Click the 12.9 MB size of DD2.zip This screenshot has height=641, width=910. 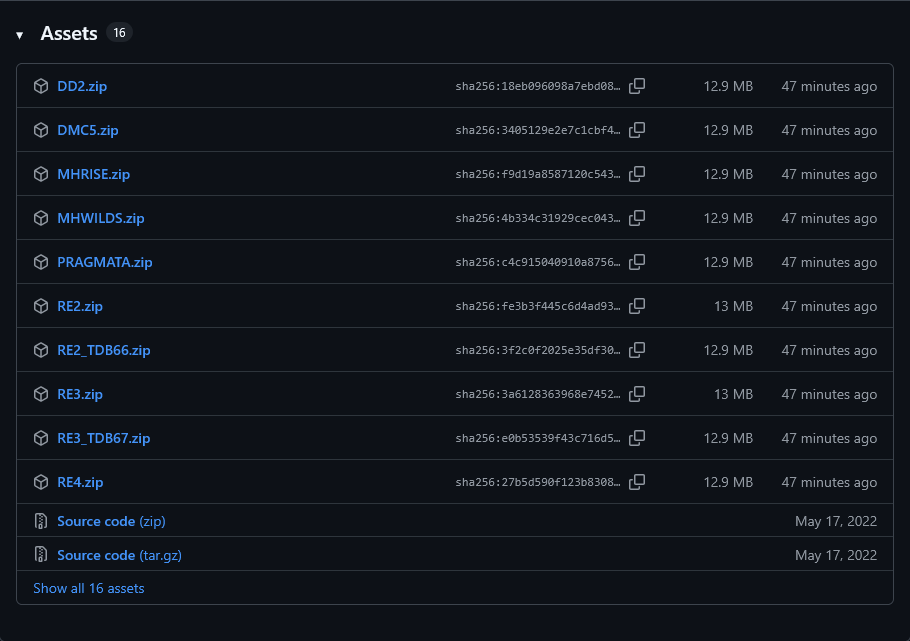728,86
